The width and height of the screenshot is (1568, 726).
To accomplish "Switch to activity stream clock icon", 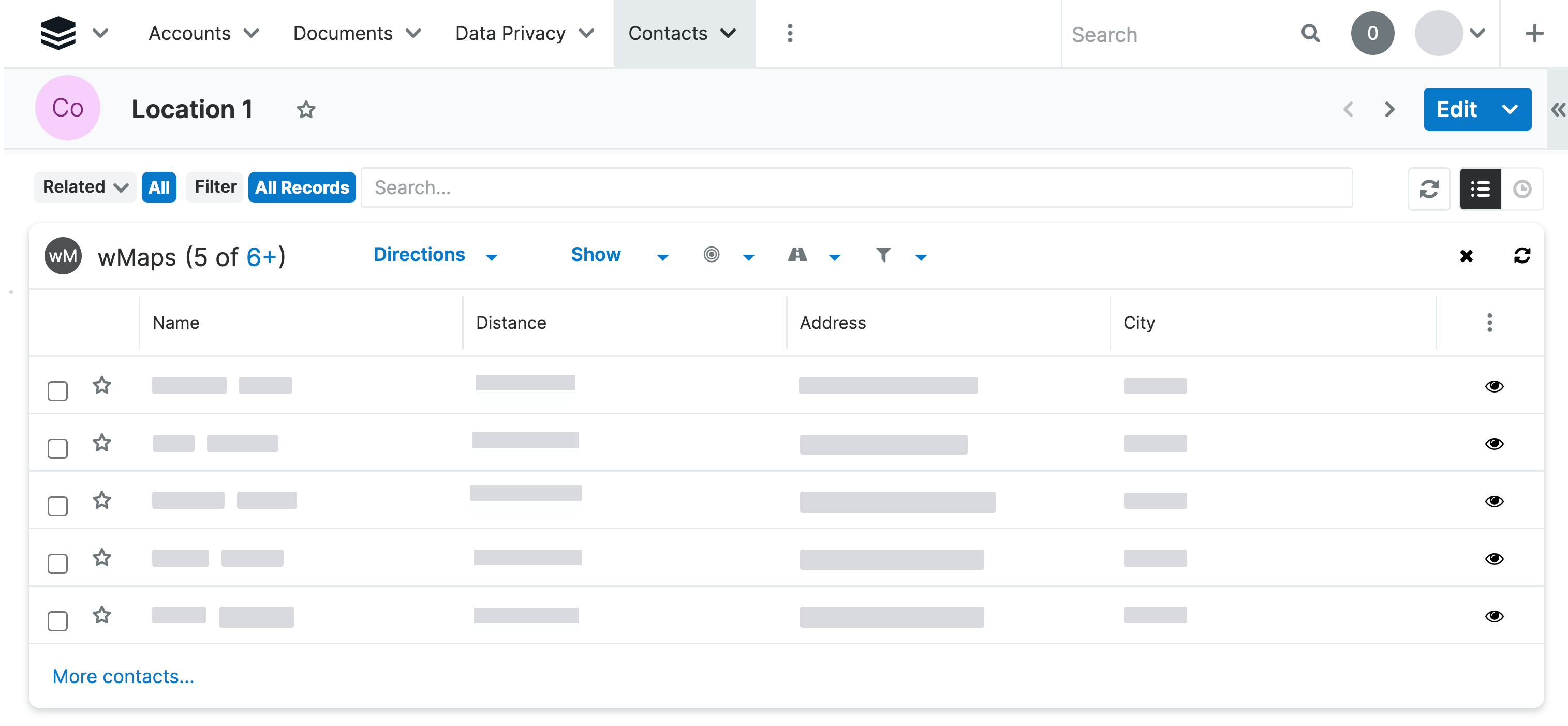I will [x=1522, y=189].
